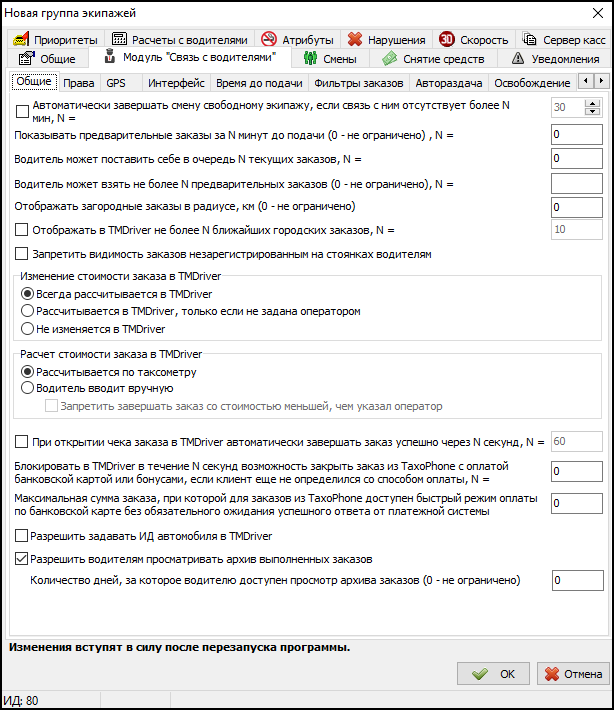This screenshot has width=614, height=710.
Task: Click the notepad icon of Общие top tab
Action: point(26,58)
